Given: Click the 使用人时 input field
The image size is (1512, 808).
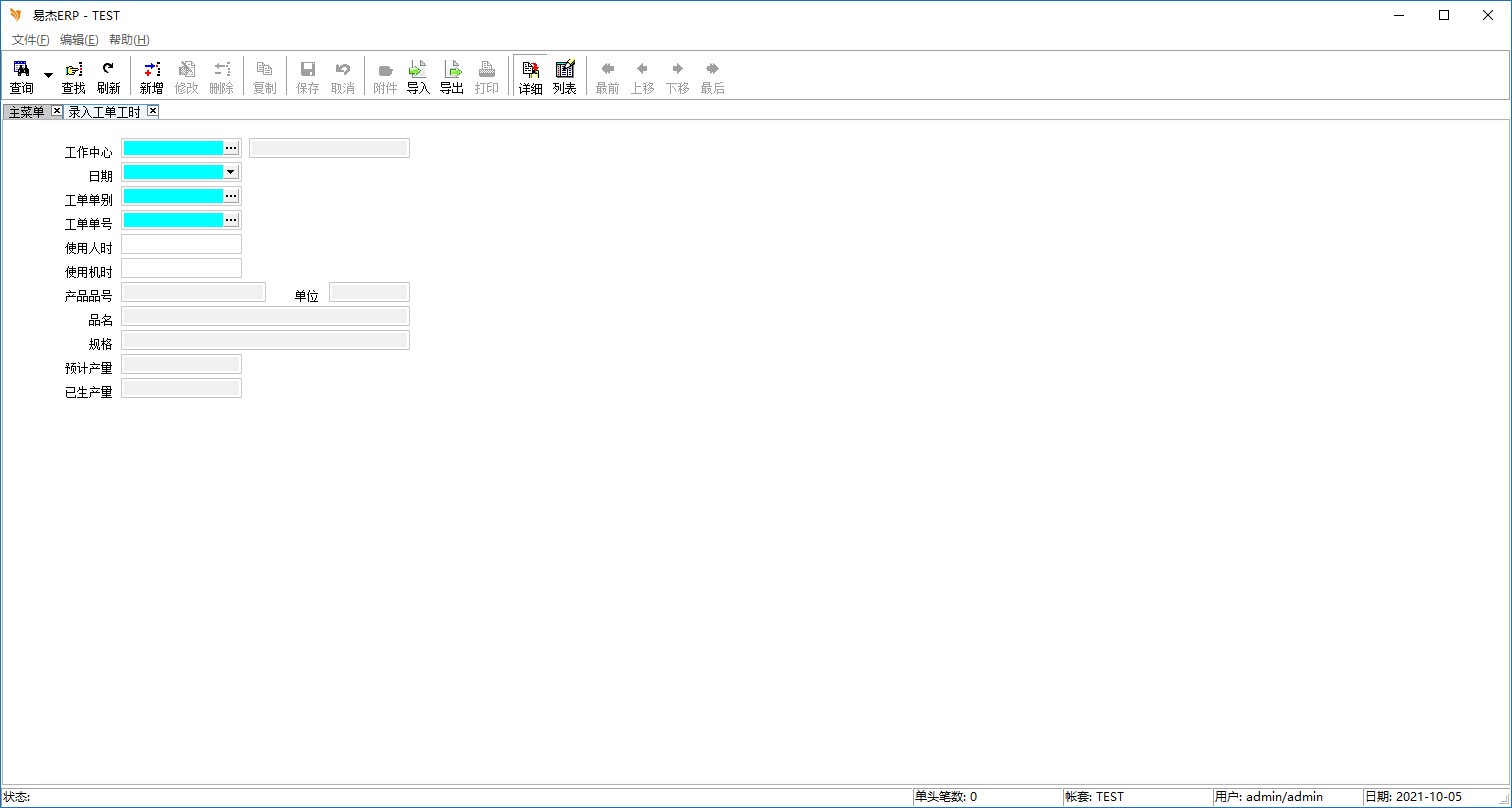Looking at the screenshot, I should tap(181, 244).
